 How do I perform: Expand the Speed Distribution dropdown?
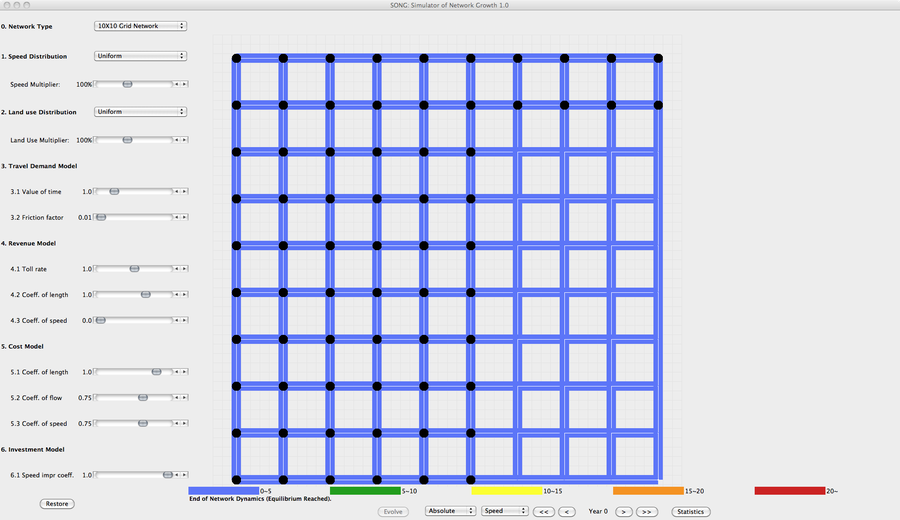coord(140,57)
